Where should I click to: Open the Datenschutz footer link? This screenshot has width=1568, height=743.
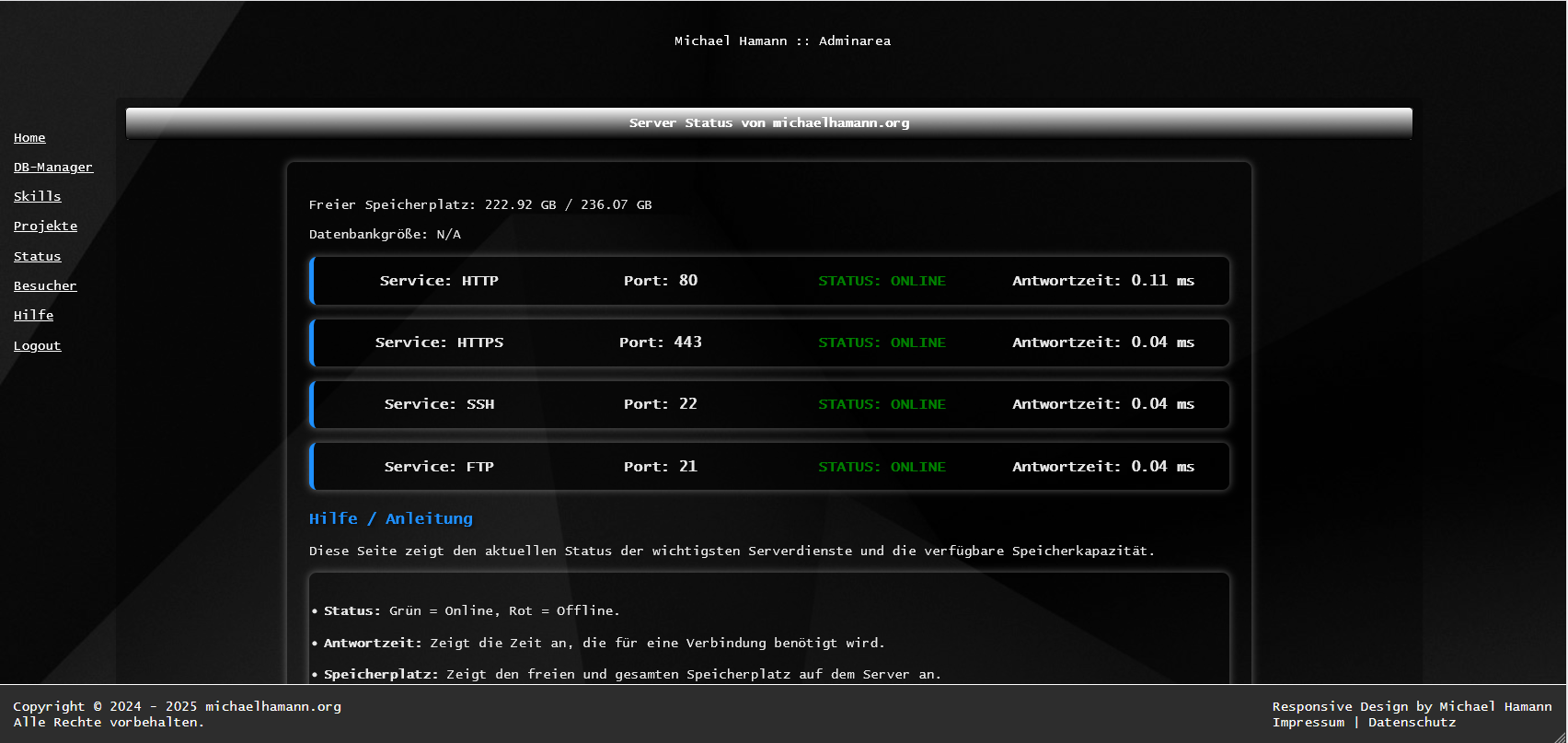[x=1412, y=722]
